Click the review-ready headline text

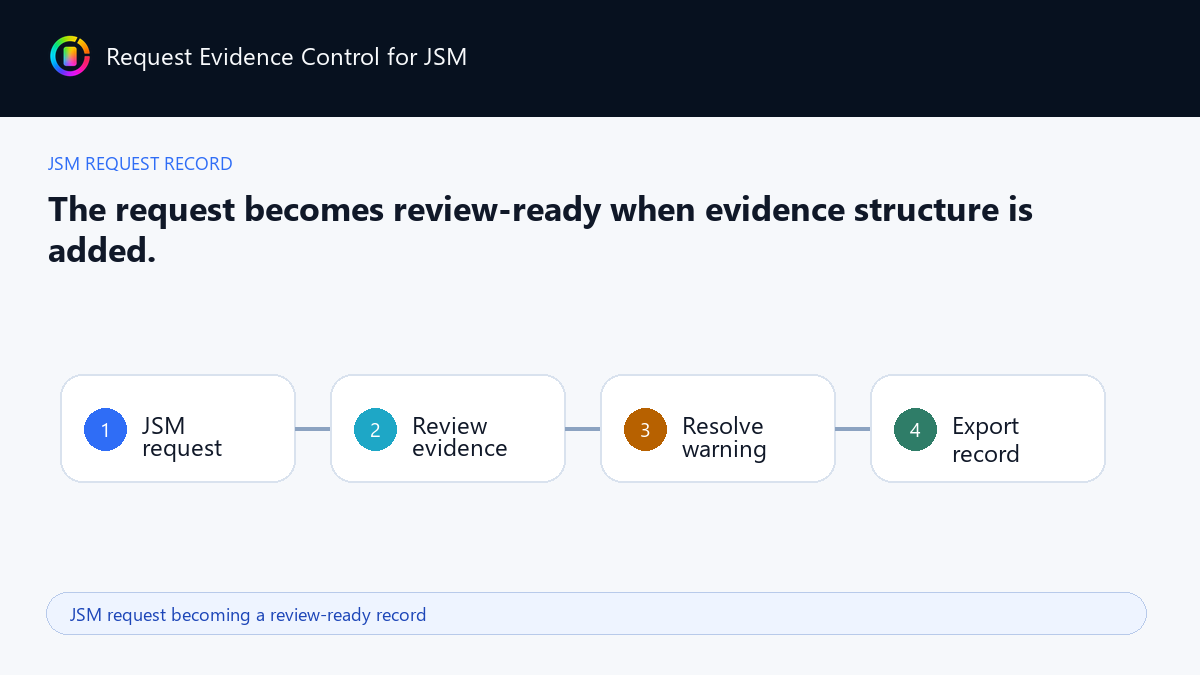tap(540, 229)
